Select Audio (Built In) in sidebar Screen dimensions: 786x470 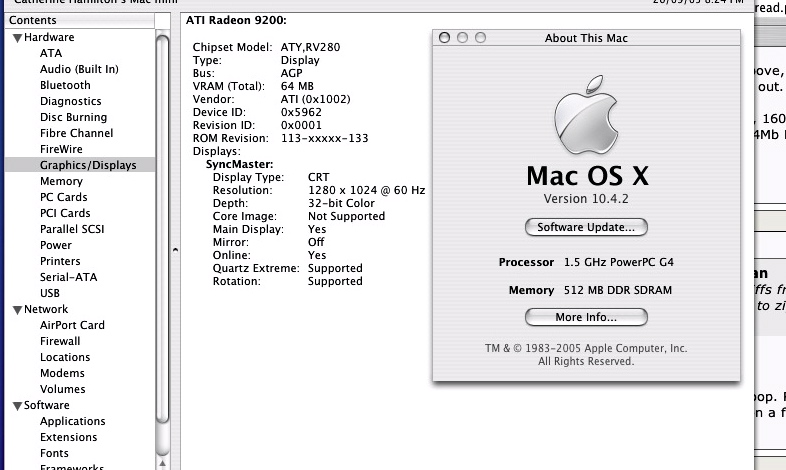point(79,69)
